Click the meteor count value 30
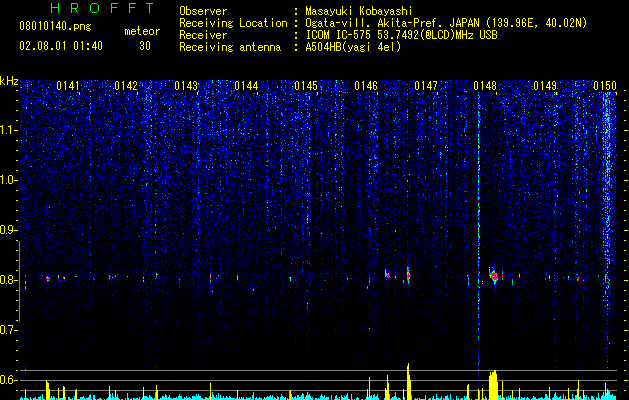 (145, 46)
